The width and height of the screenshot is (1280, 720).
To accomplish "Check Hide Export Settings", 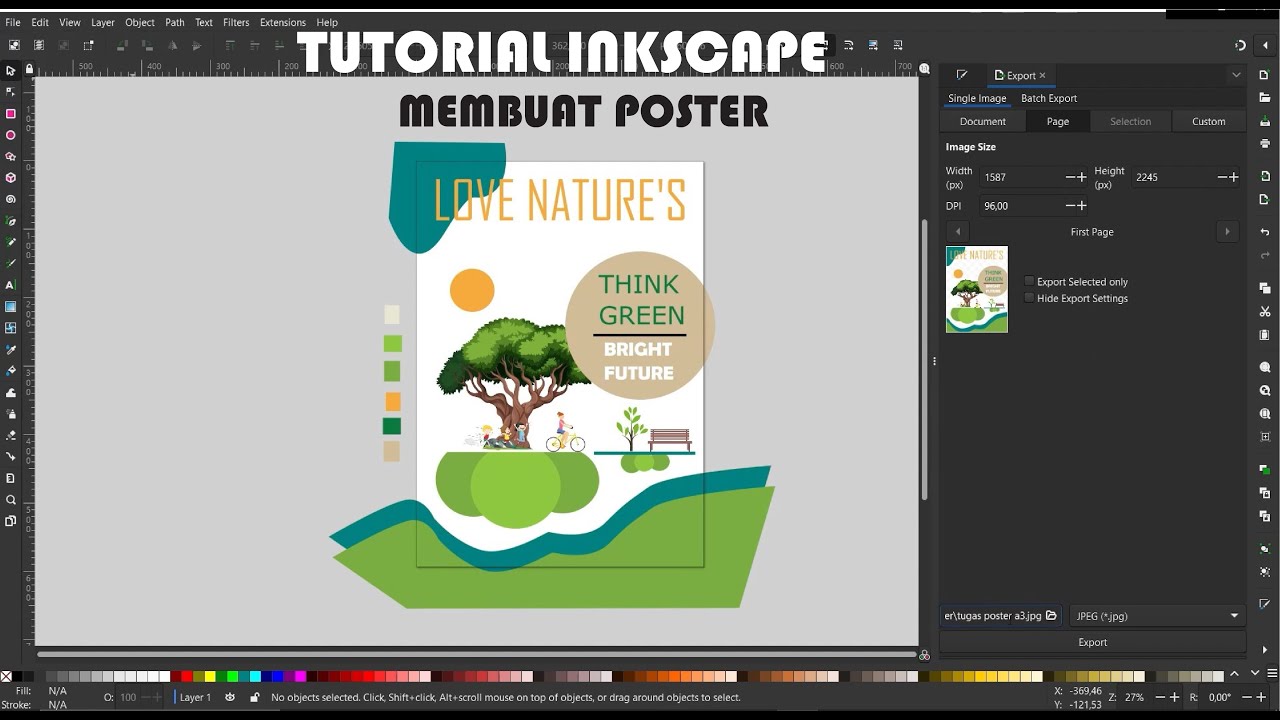I will coord(1029,298).
